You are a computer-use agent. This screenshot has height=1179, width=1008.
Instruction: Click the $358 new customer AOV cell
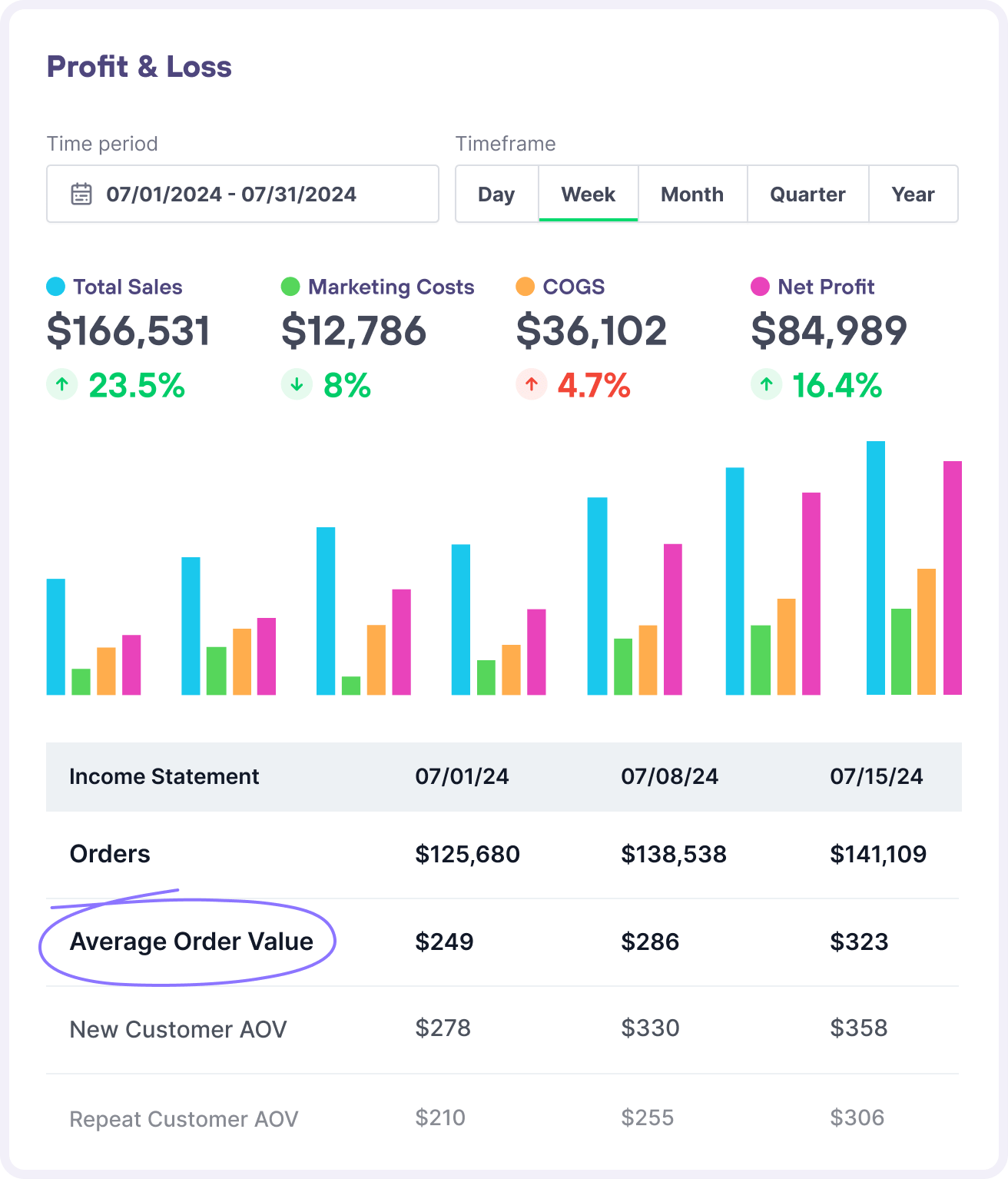[859, 1028]
